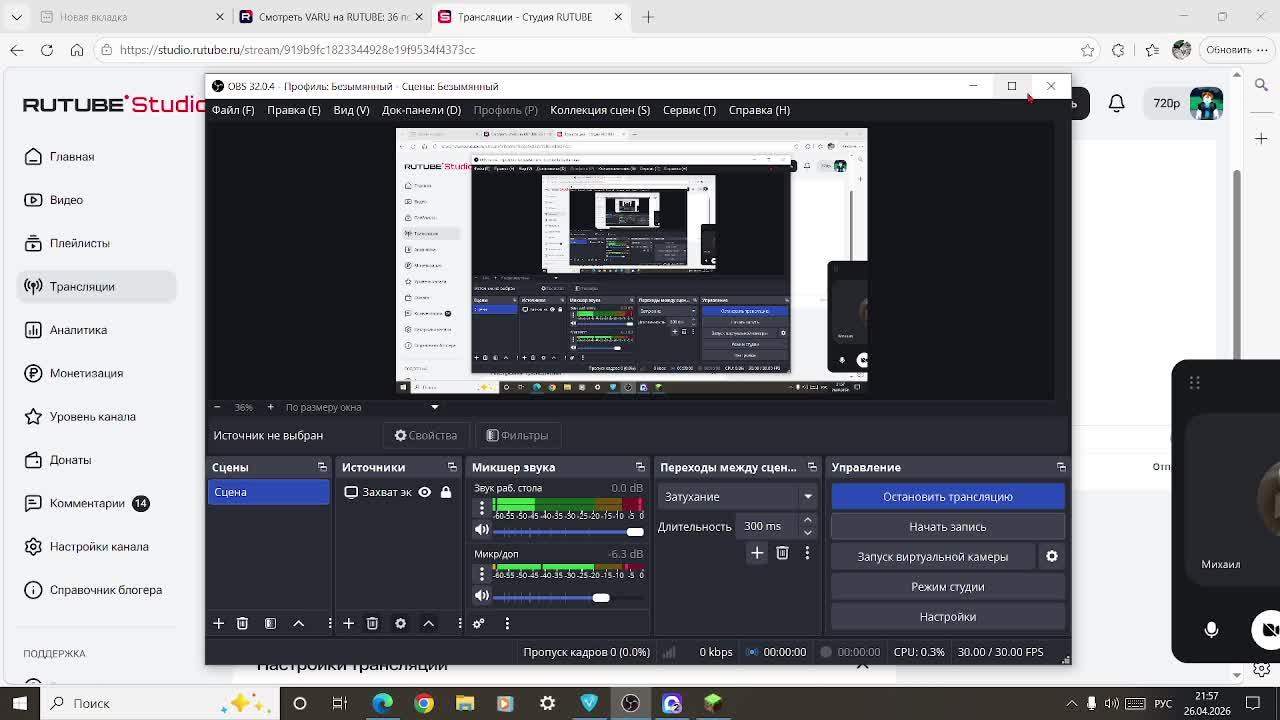Screen dimensions: 1280x720
Task: Zoom out the preview with minus icon
Action: click(x=217, y=407)
